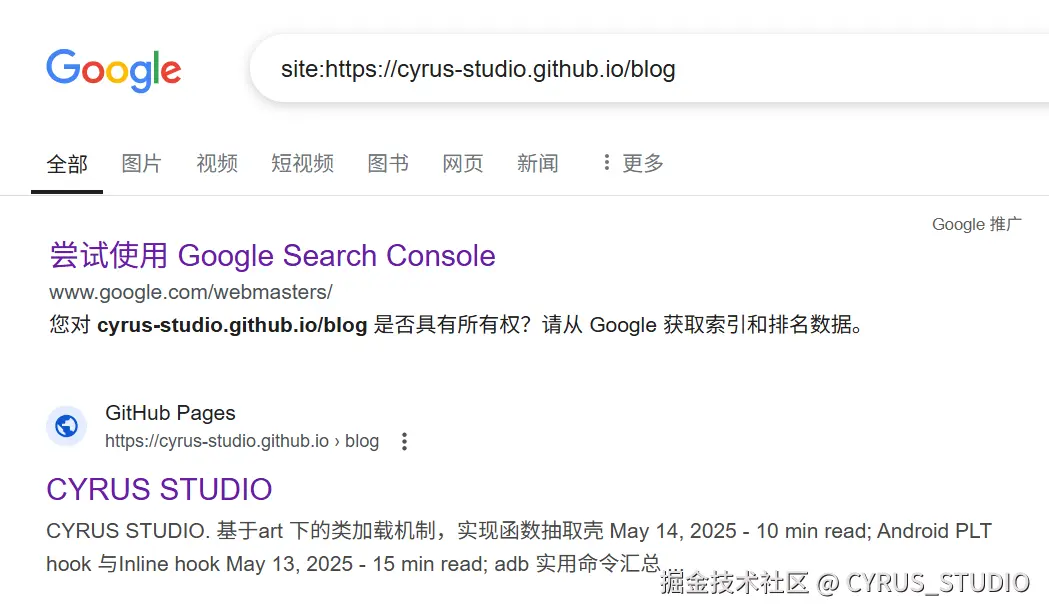
Task: Switch to the 图片 tab
Action: (x=141, y=163)
